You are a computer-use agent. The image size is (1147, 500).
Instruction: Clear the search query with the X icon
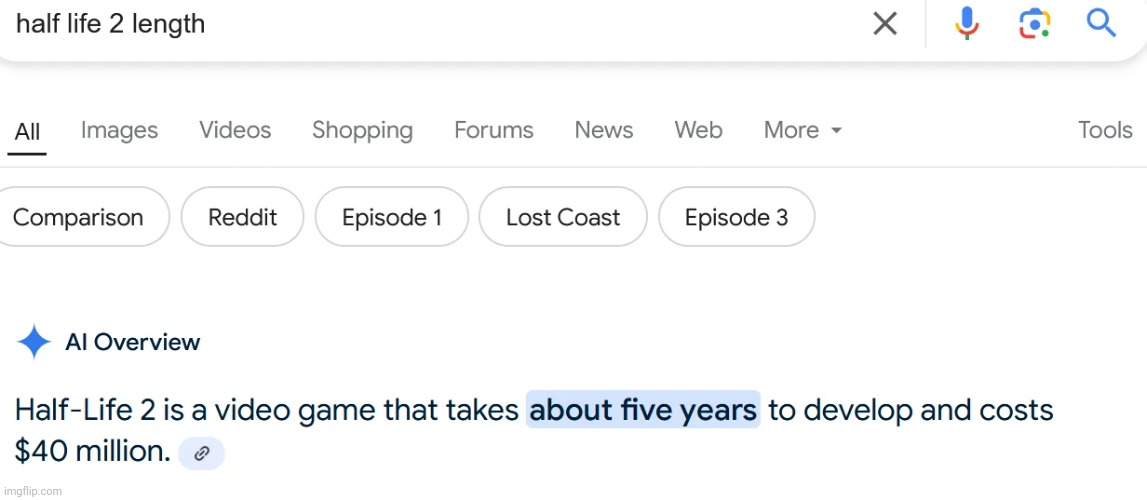click(x=885, y=24)
